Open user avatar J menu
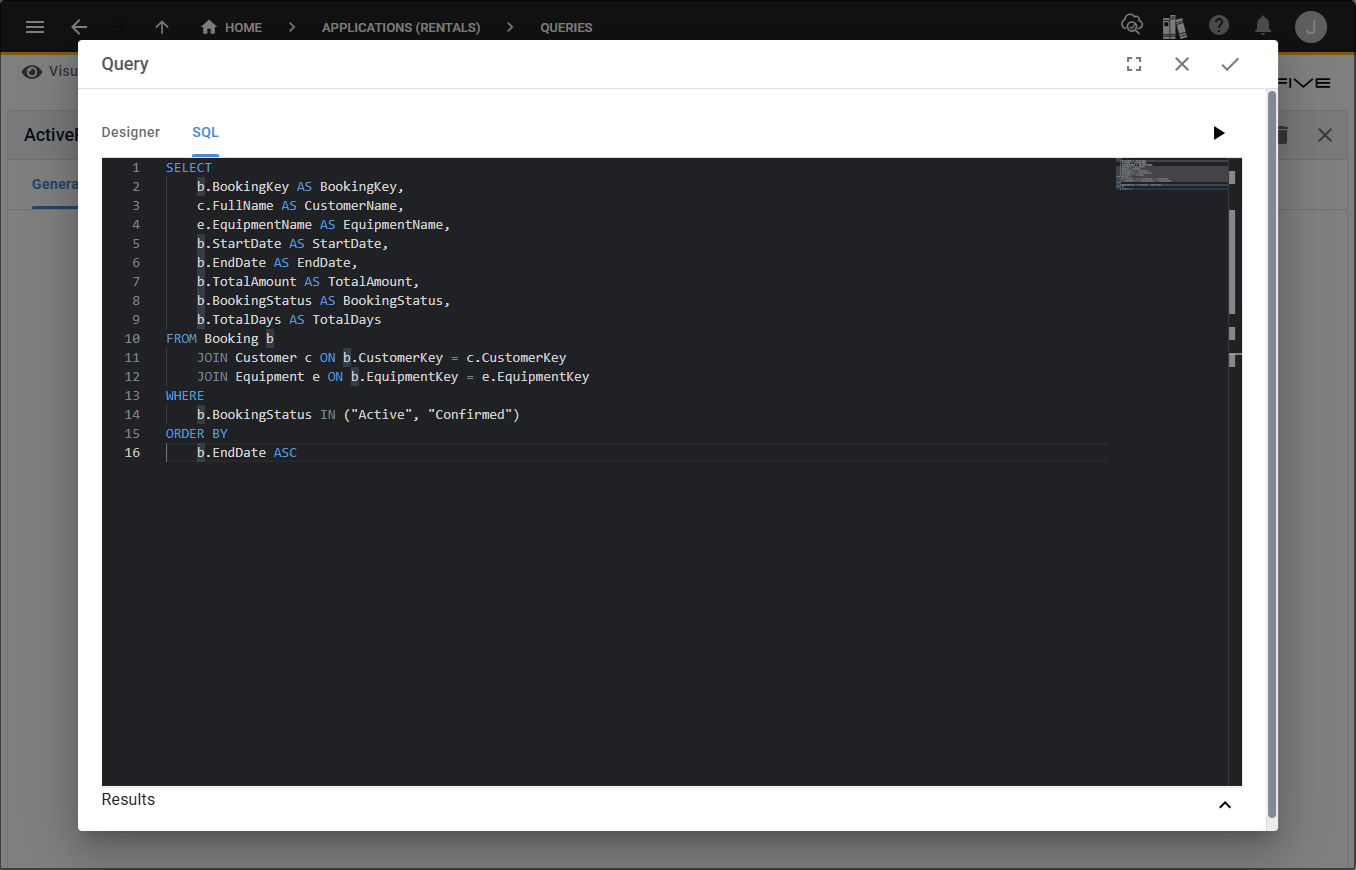This screenshot has width=1356, height=870. click(x=1311, y=27)
